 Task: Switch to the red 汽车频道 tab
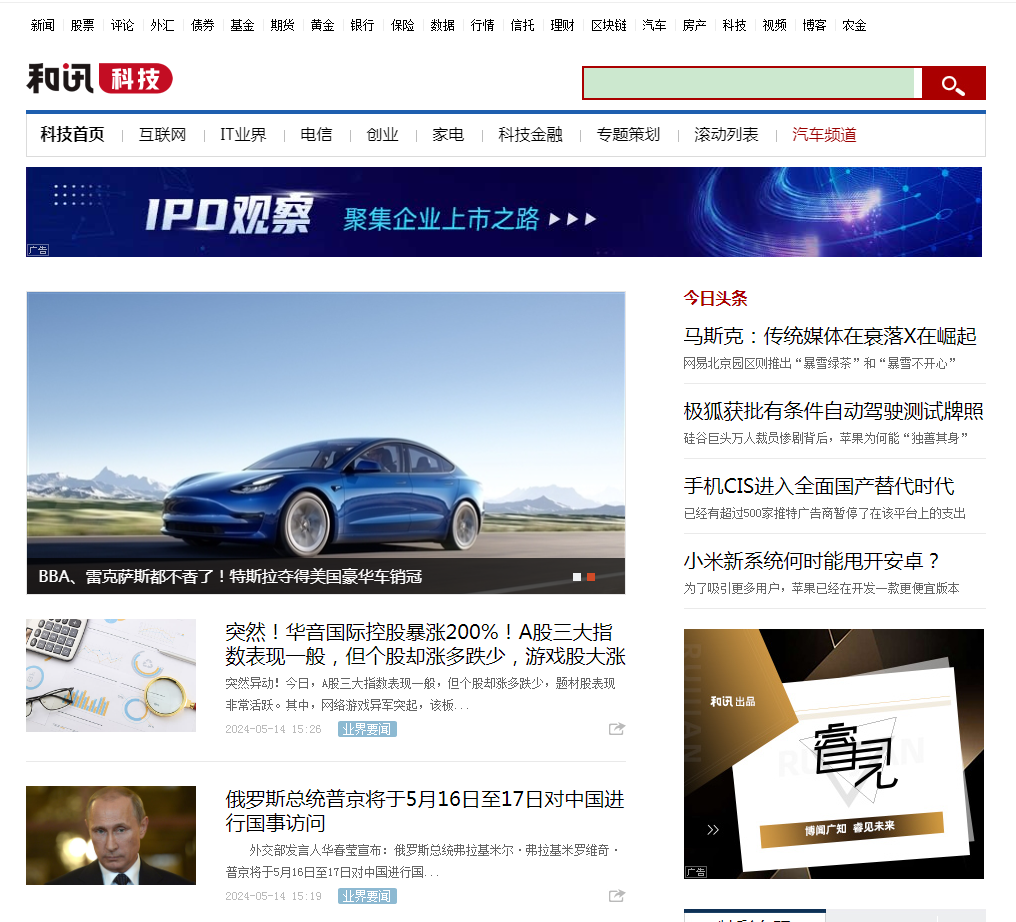pos(824,135)
